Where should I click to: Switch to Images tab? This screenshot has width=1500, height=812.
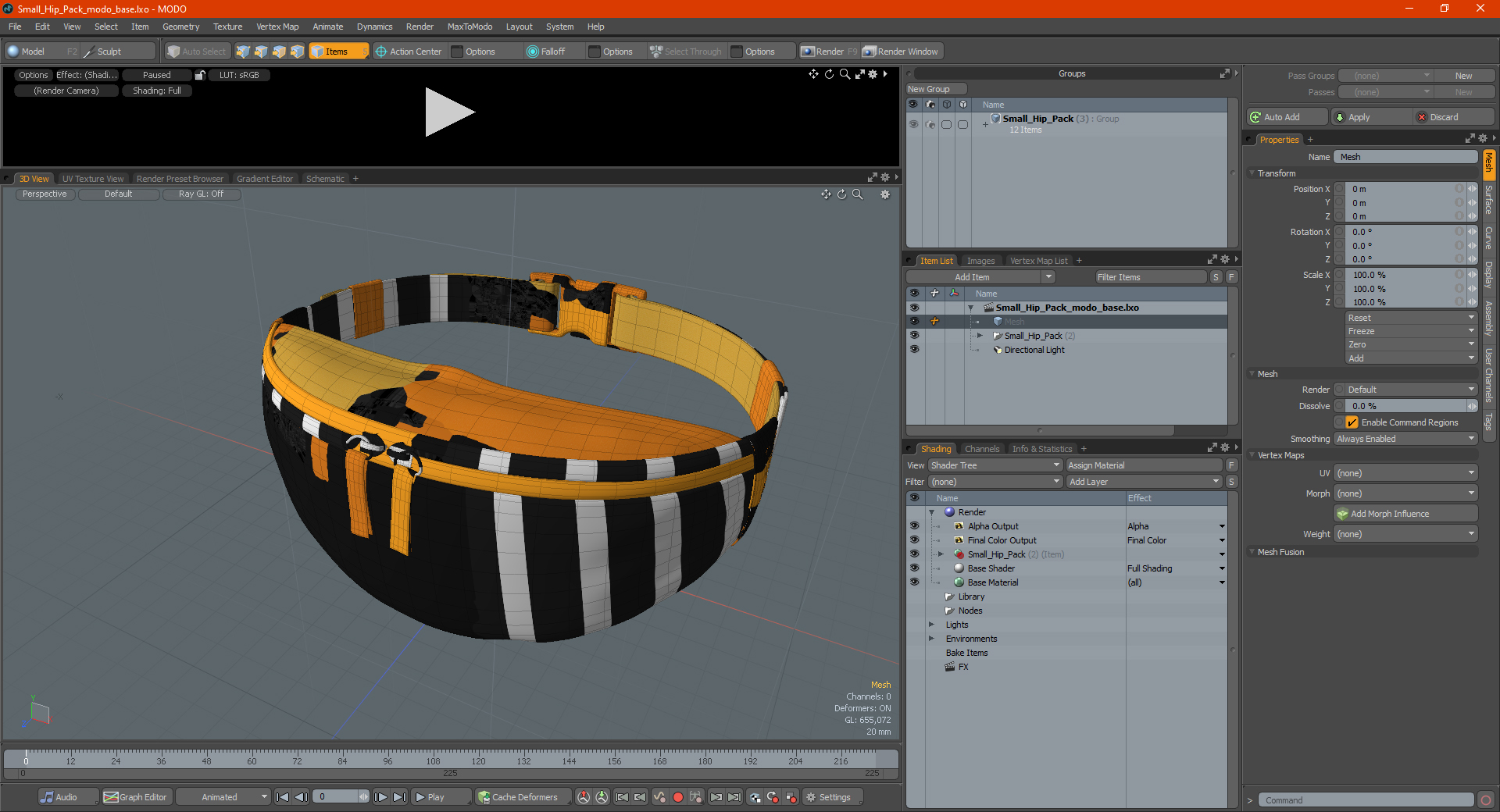pos(980,261)
